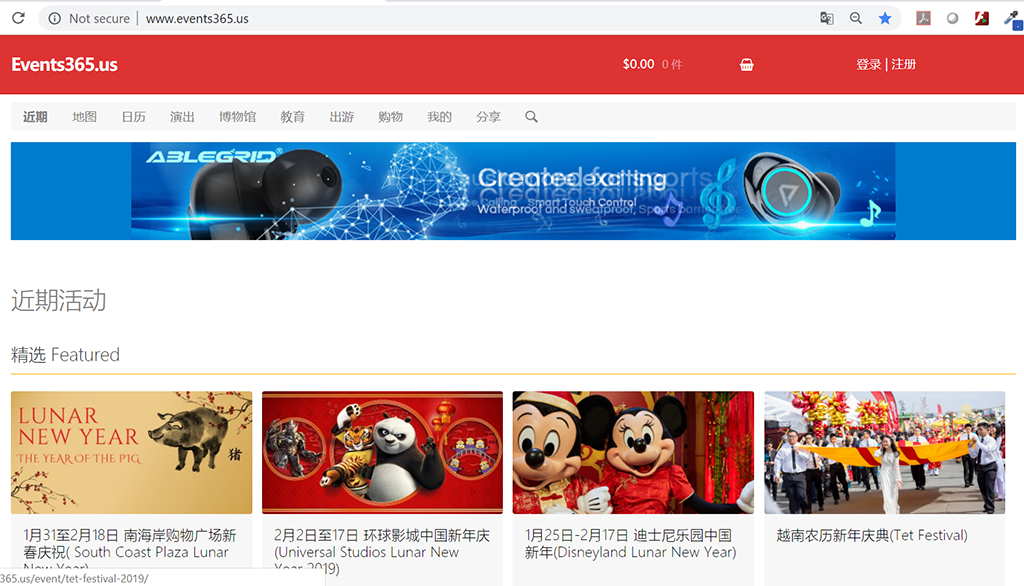Open the 我的 menu item
This screenshot has width=1024, height=586.
440,117
